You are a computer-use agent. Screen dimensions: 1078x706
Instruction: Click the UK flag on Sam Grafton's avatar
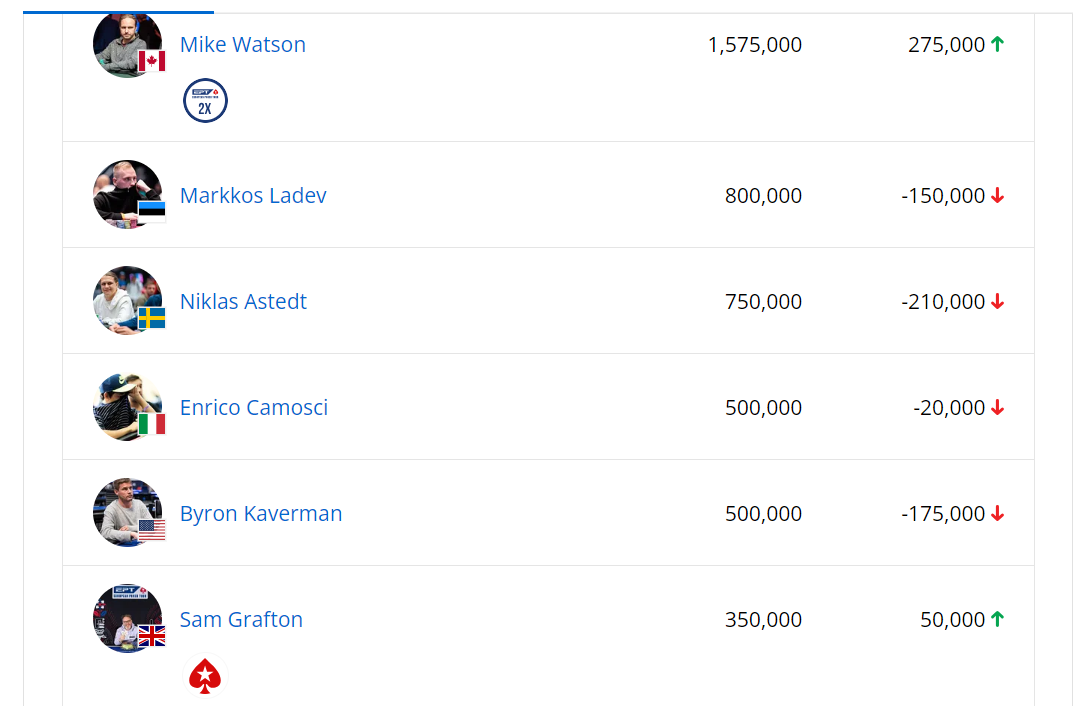tap(152, 636)
